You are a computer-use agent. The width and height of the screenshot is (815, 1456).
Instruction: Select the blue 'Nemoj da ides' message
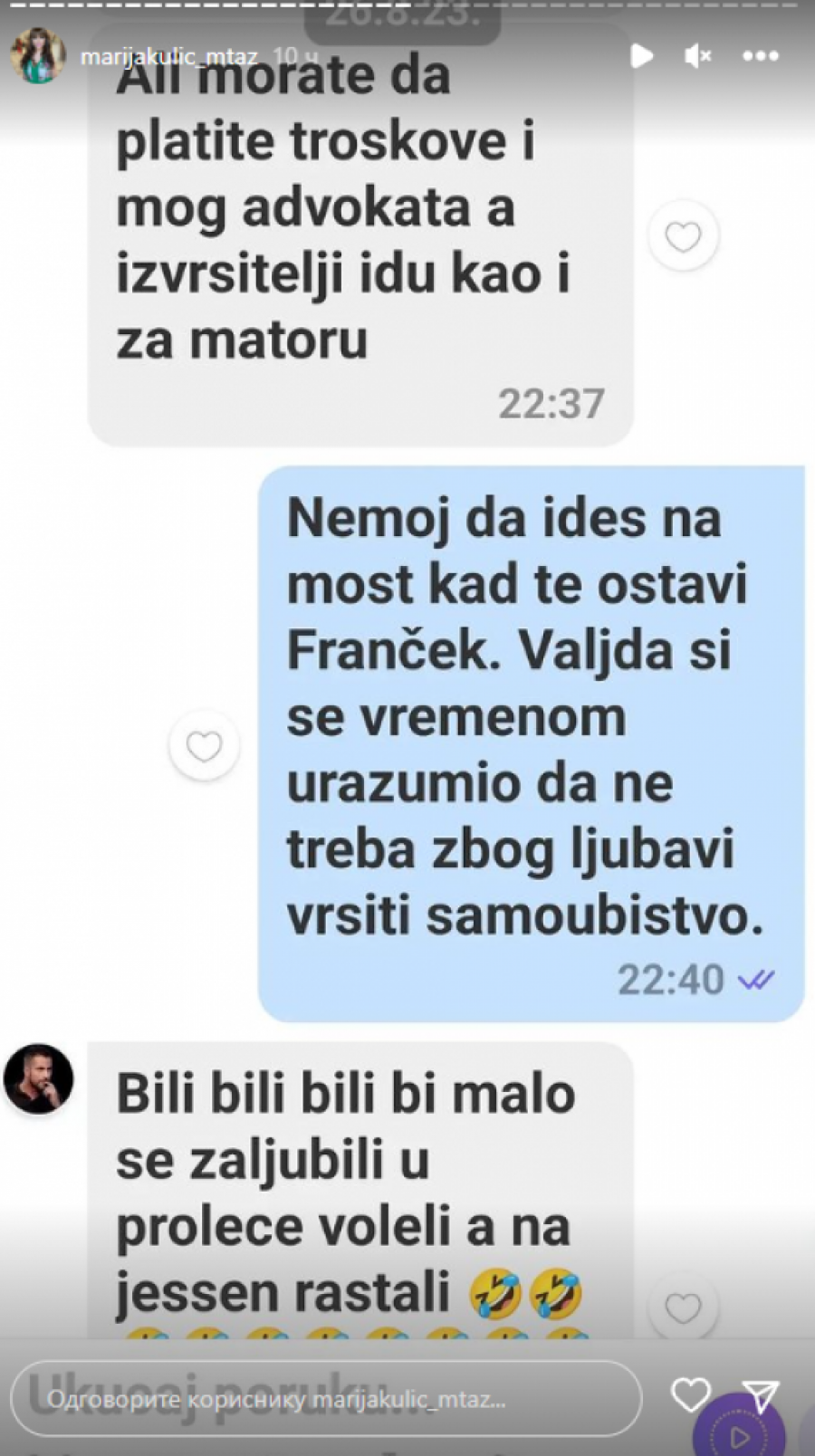click(532, 744)
